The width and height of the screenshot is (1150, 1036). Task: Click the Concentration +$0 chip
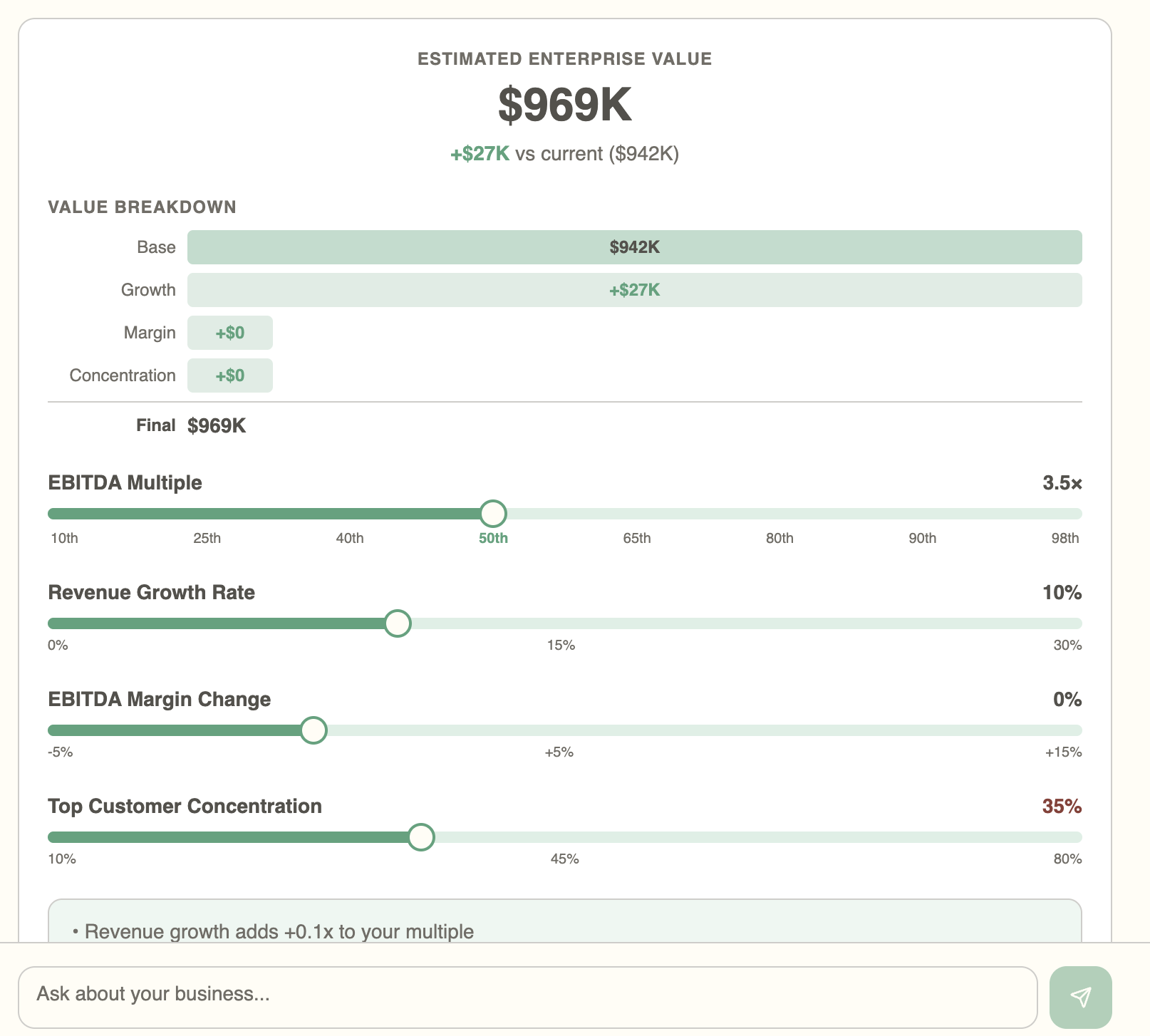point(229,375)
